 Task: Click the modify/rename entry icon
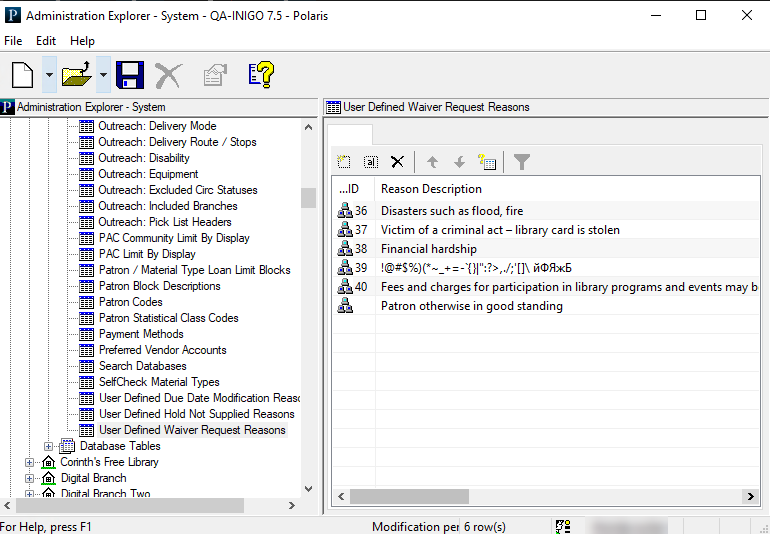371,162
